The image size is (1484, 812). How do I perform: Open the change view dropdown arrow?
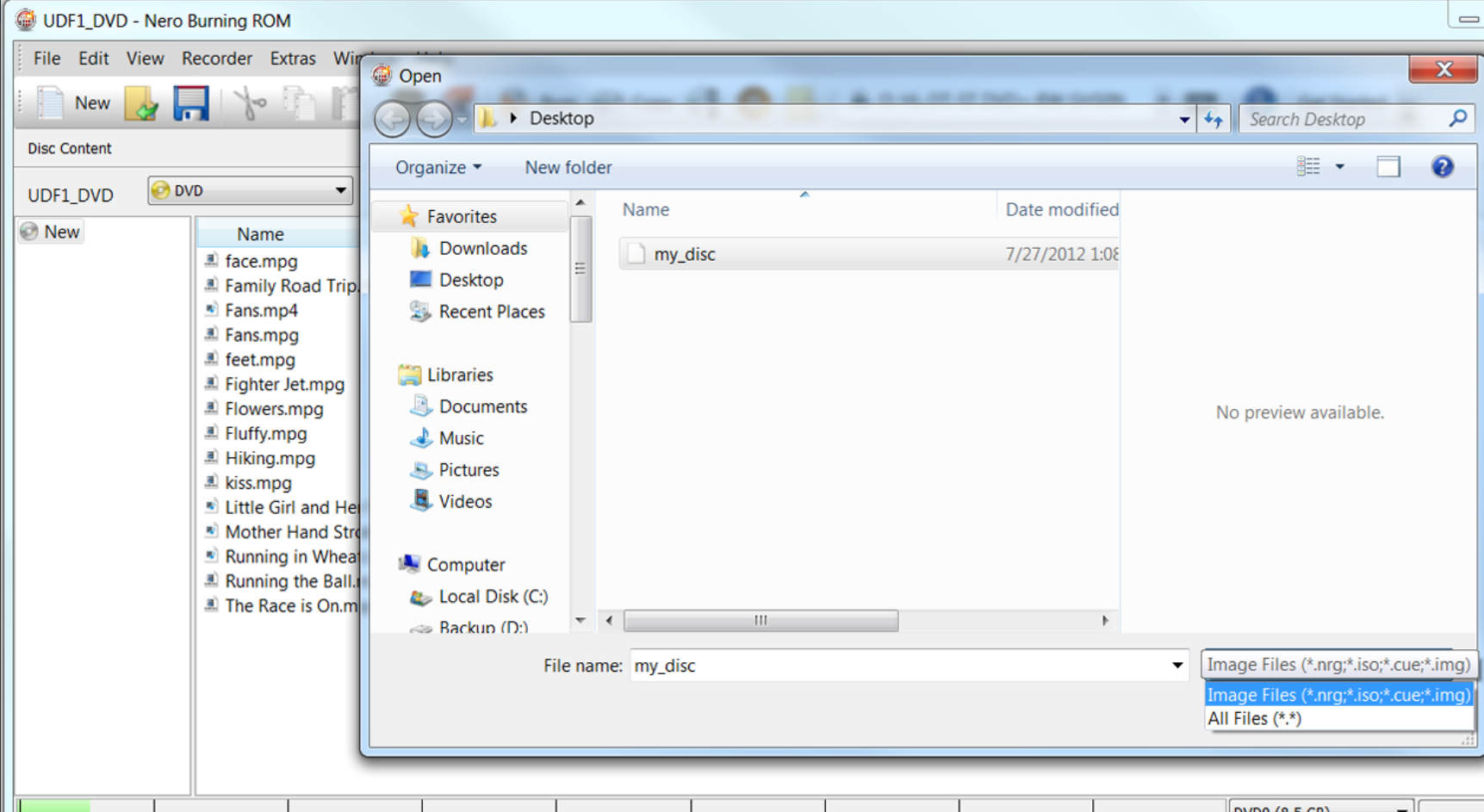pyautogui.click(x=1339, y=166)
